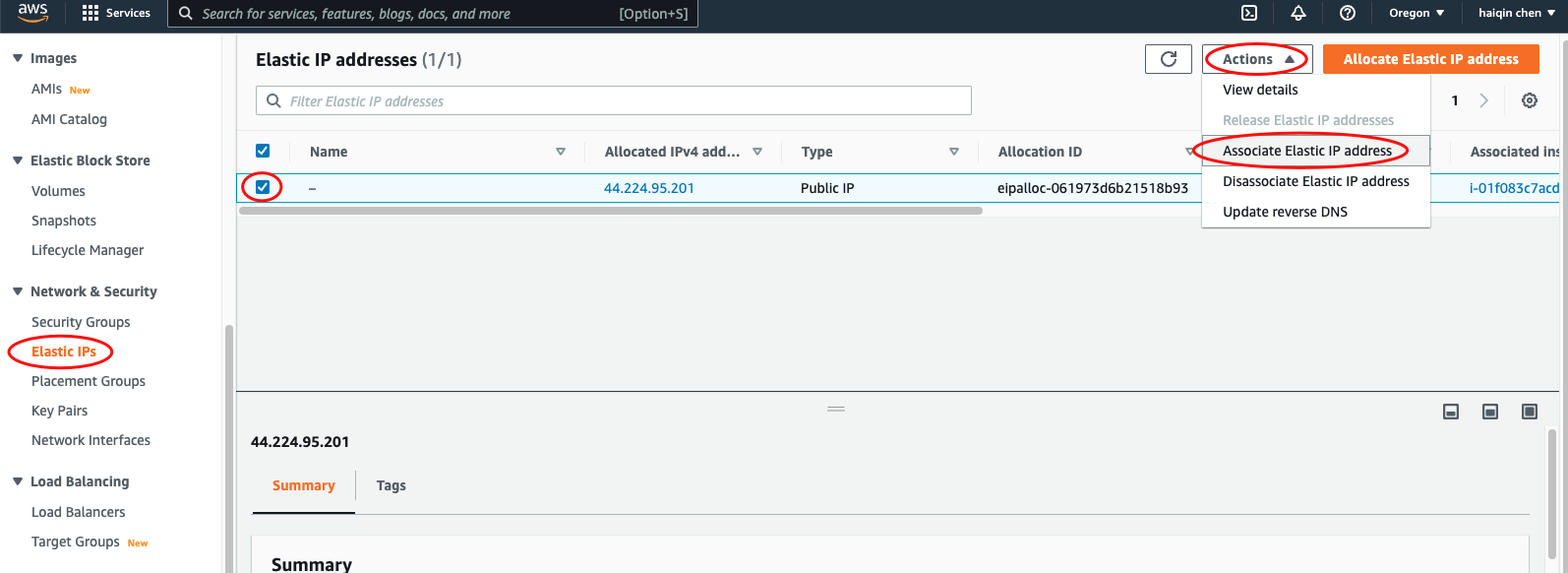The height and width of the screenshot is (573, 1568).
Task: Switch to the Tags tab
Action: [x=392, y=485]
